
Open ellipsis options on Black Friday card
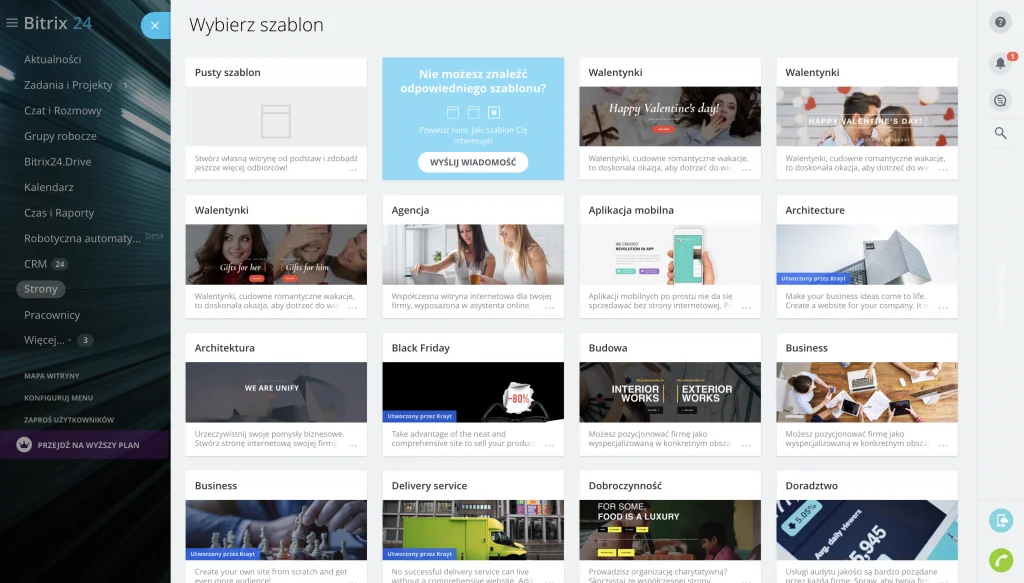[549, 446]
